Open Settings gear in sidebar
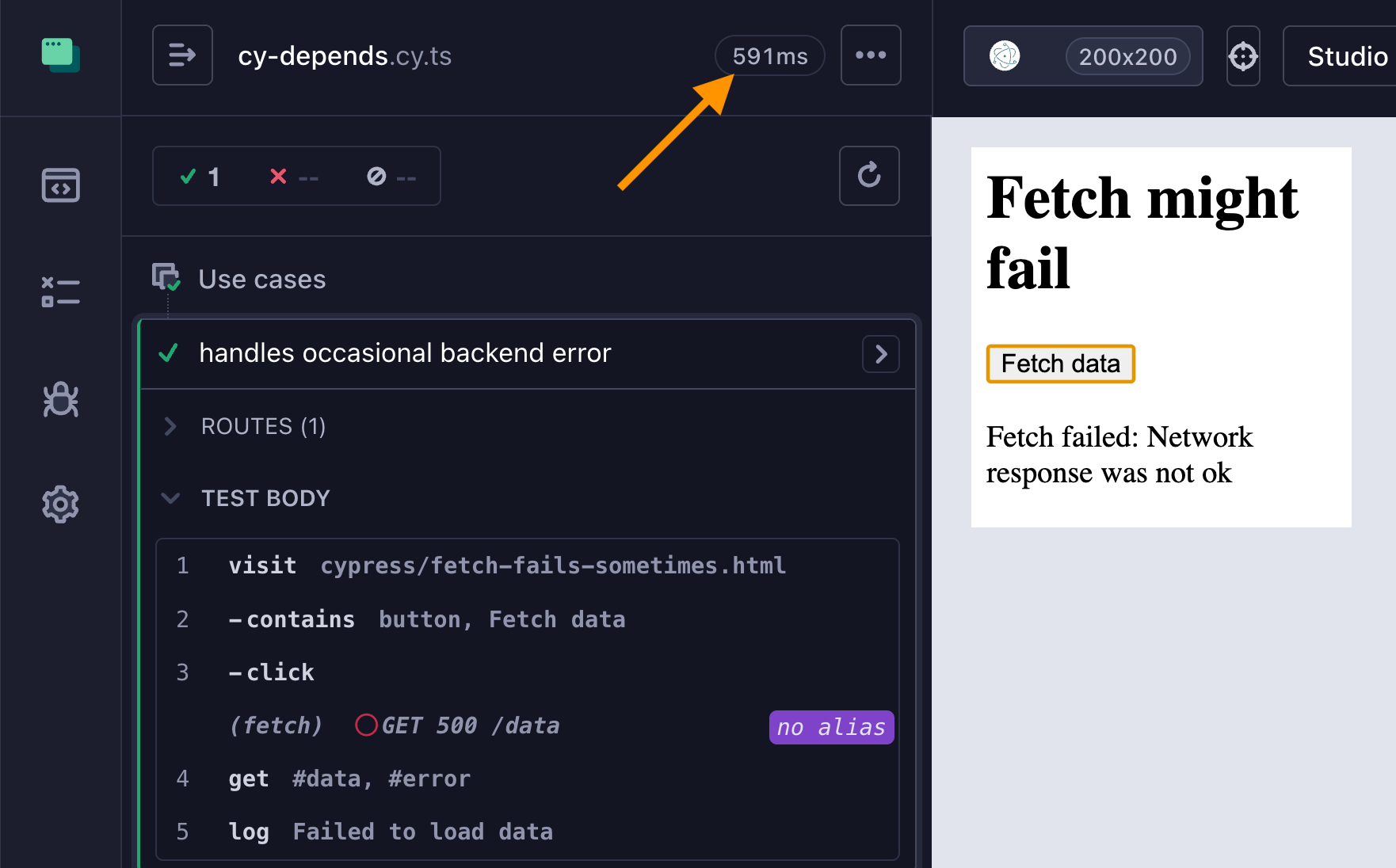Viewport: 1396px width, 868px height. 61,504
